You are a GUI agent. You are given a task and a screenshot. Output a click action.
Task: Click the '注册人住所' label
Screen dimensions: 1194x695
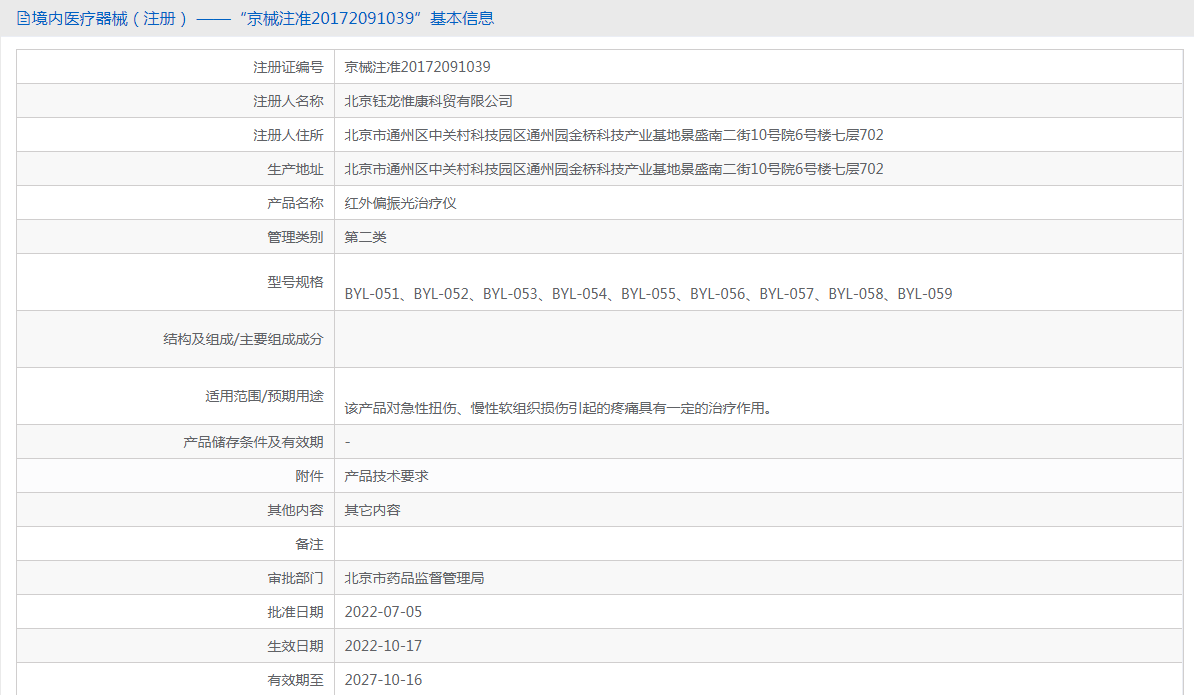(288, 135)
